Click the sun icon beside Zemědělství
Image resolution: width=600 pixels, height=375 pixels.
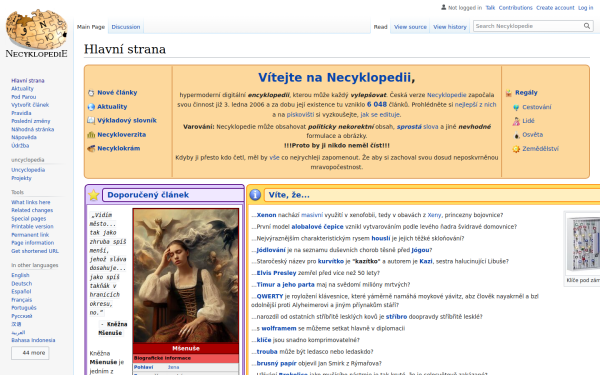point(516,149)
